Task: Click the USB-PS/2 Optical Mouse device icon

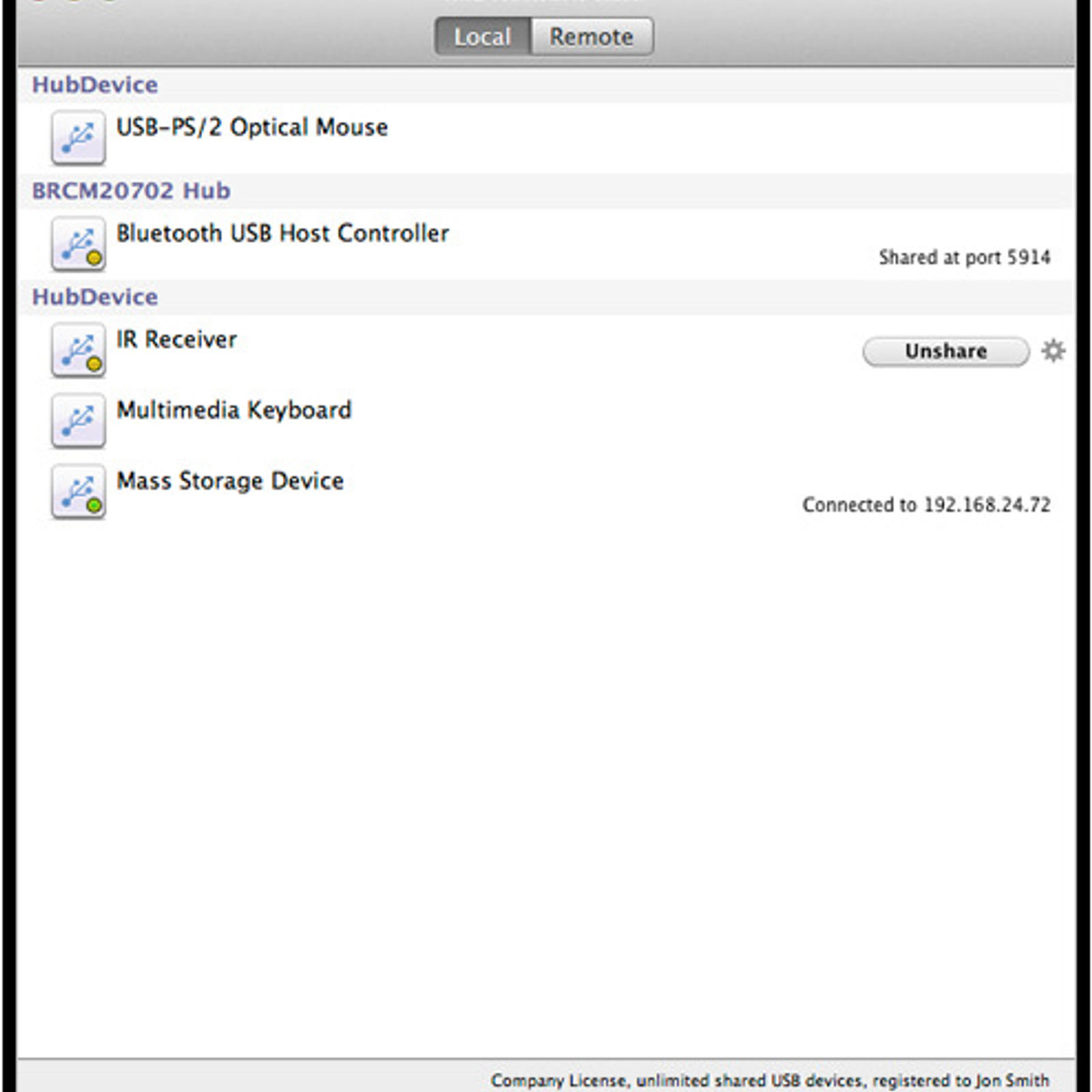Action: click(x=78, y=137)
